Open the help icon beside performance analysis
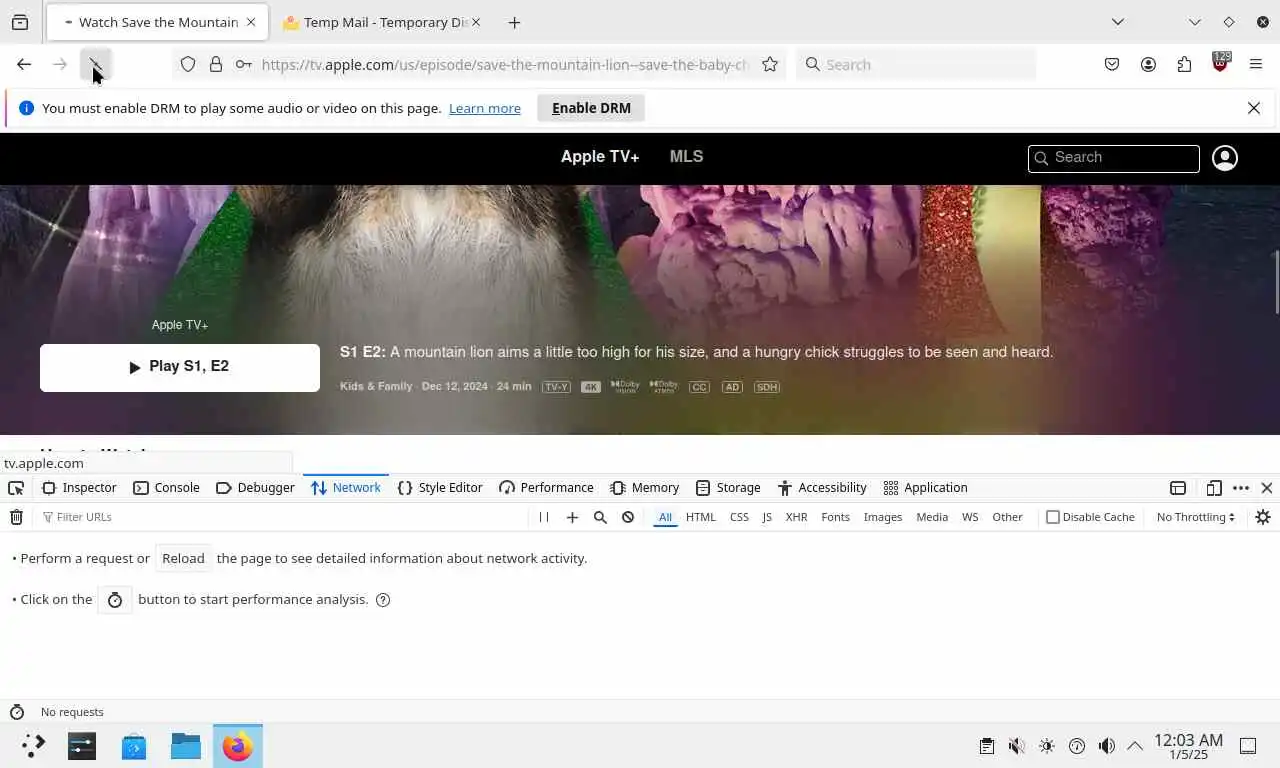Image resolution: width=1280 pixels, height=768 pixels. coord(383,600)
